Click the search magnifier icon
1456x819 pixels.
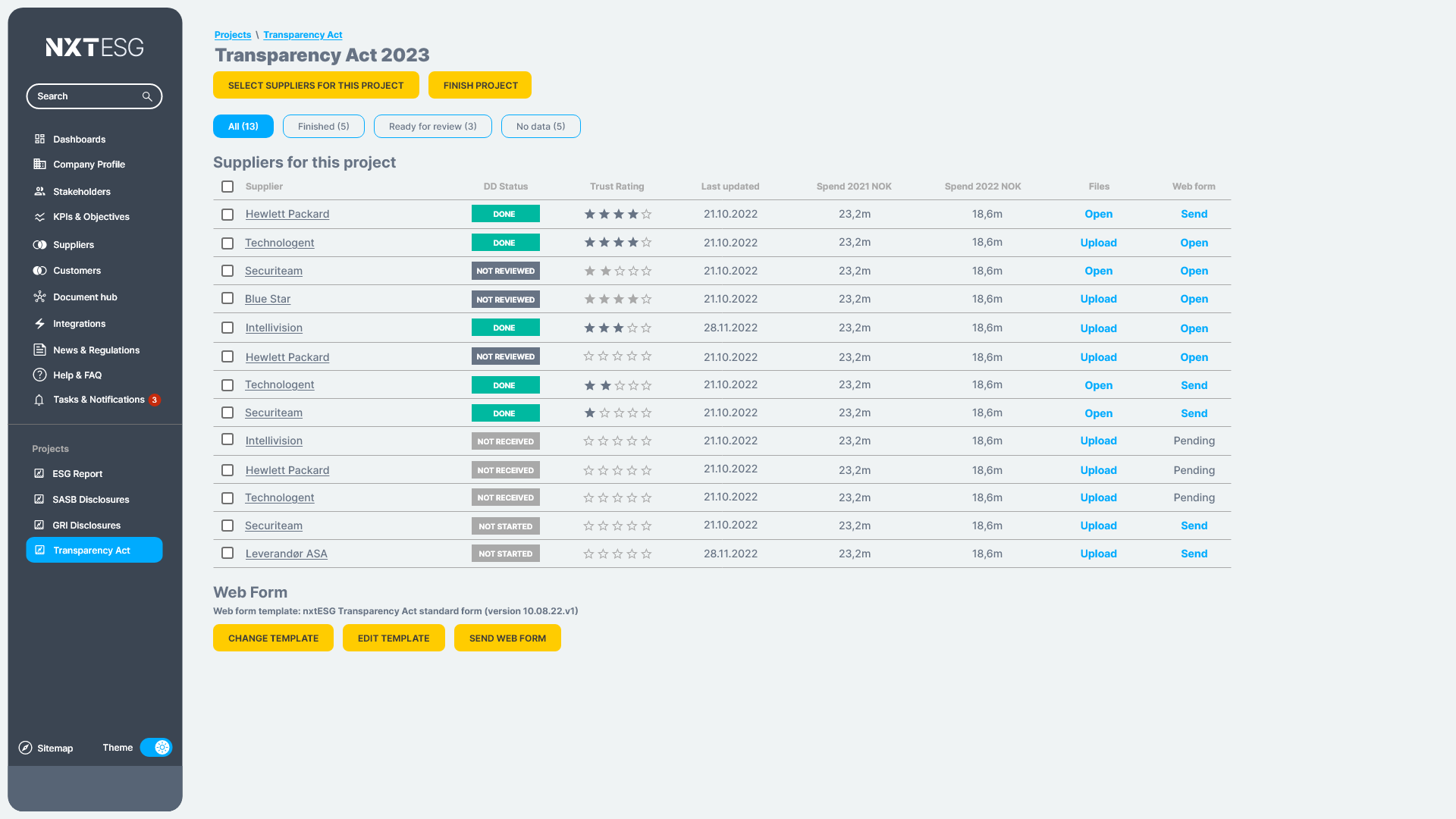point(147,96)
